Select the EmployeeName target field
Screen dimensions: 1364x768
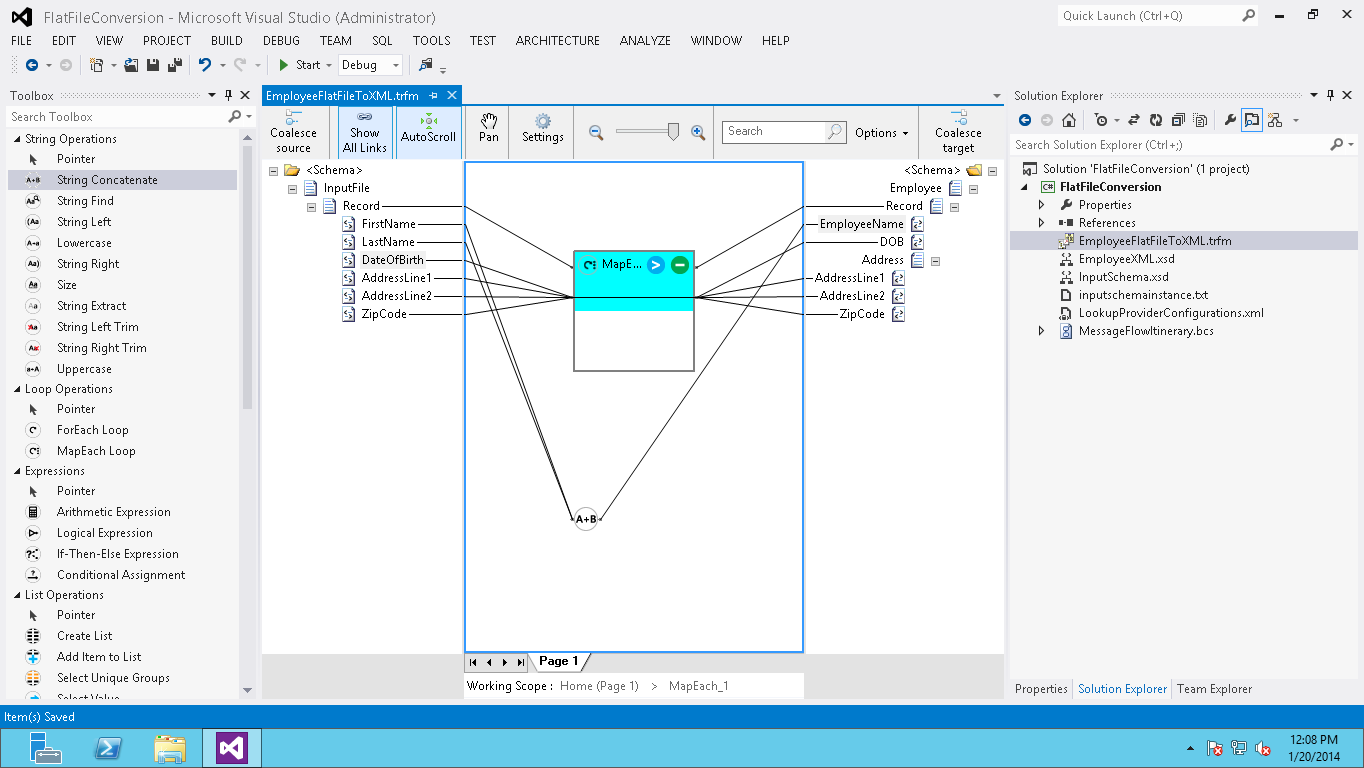(862, 224)
